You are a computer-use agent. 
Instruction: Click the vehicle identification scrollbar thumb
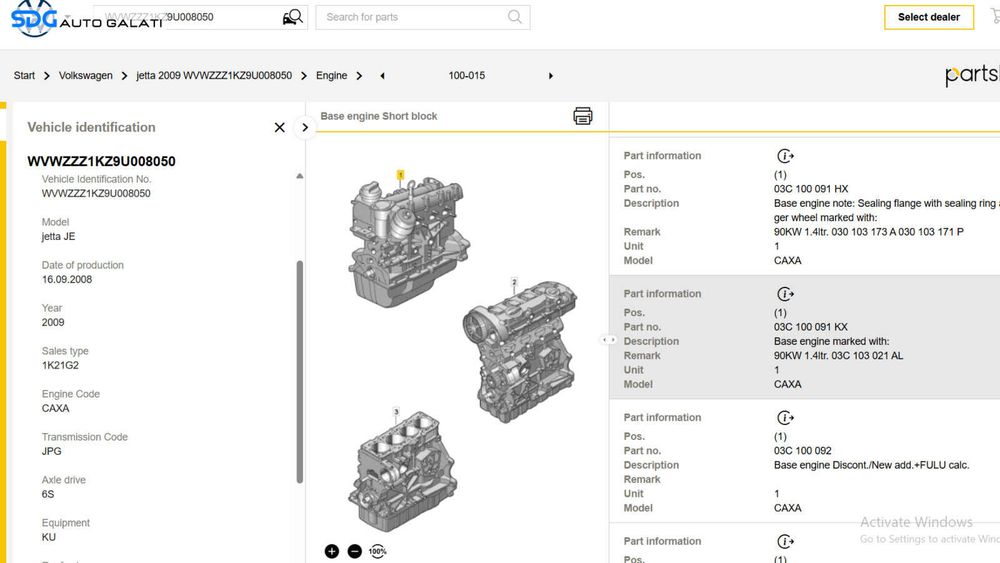[x=300, y=372]
